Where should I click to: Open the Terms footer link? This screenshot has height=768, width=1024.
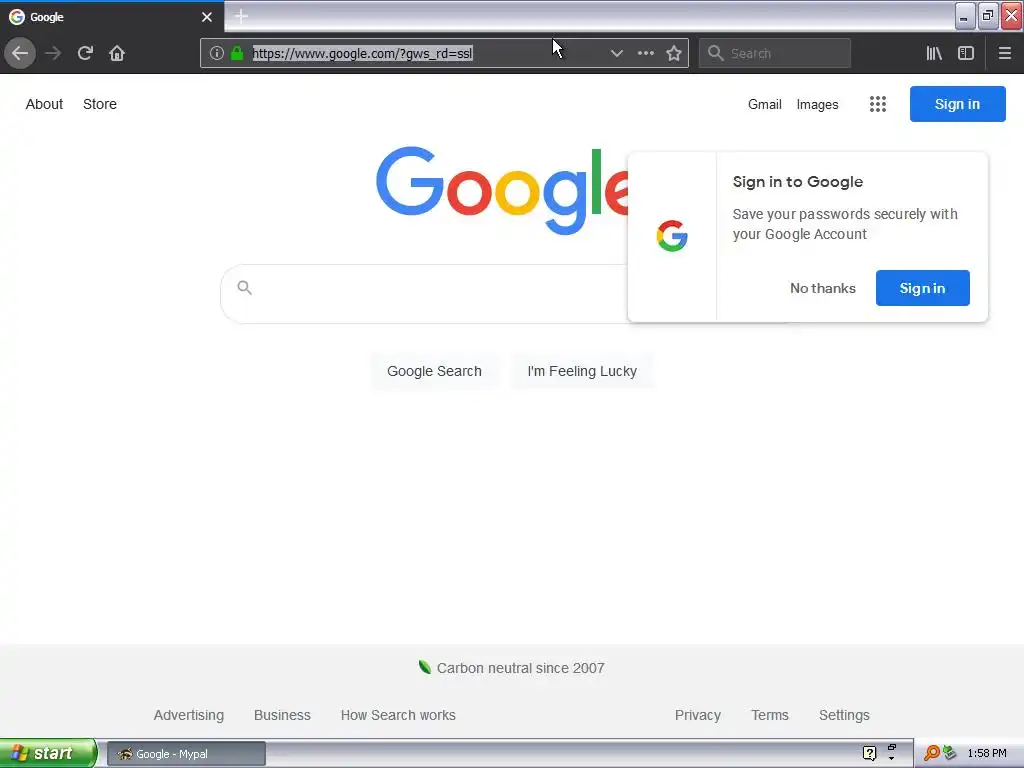(770, 715)
